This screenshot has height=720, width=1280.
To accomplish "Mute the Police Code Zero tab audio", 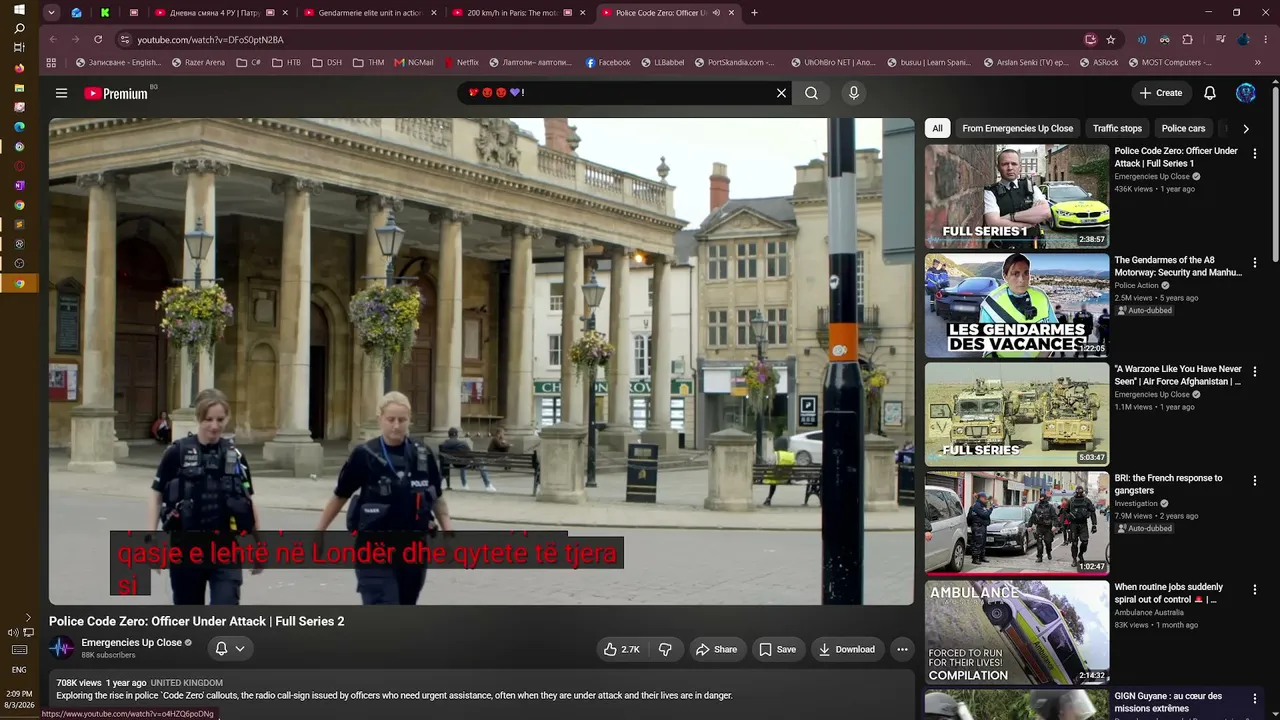I will point(716,13).
